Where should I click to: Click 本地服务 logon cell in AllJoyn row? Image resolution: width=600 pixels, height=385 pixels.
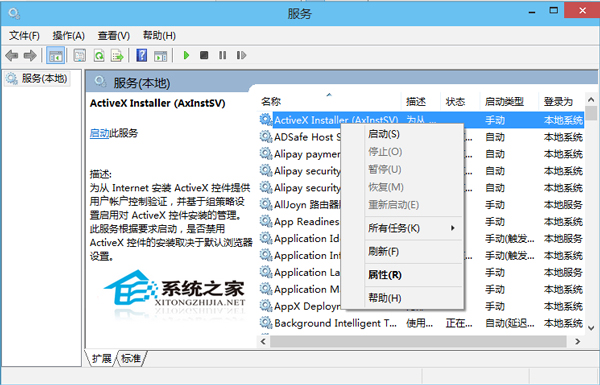coord(563,204)
